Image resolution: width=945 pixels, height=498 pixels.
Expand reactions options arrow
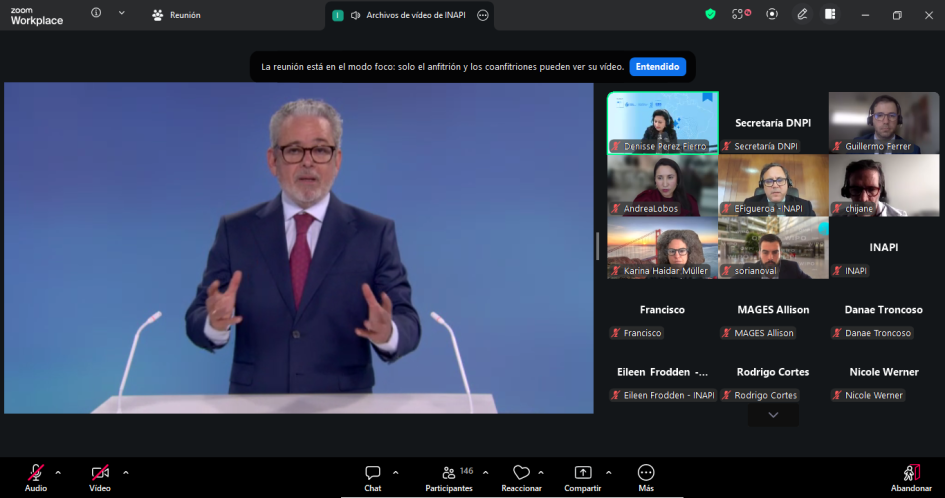(541, 473)
